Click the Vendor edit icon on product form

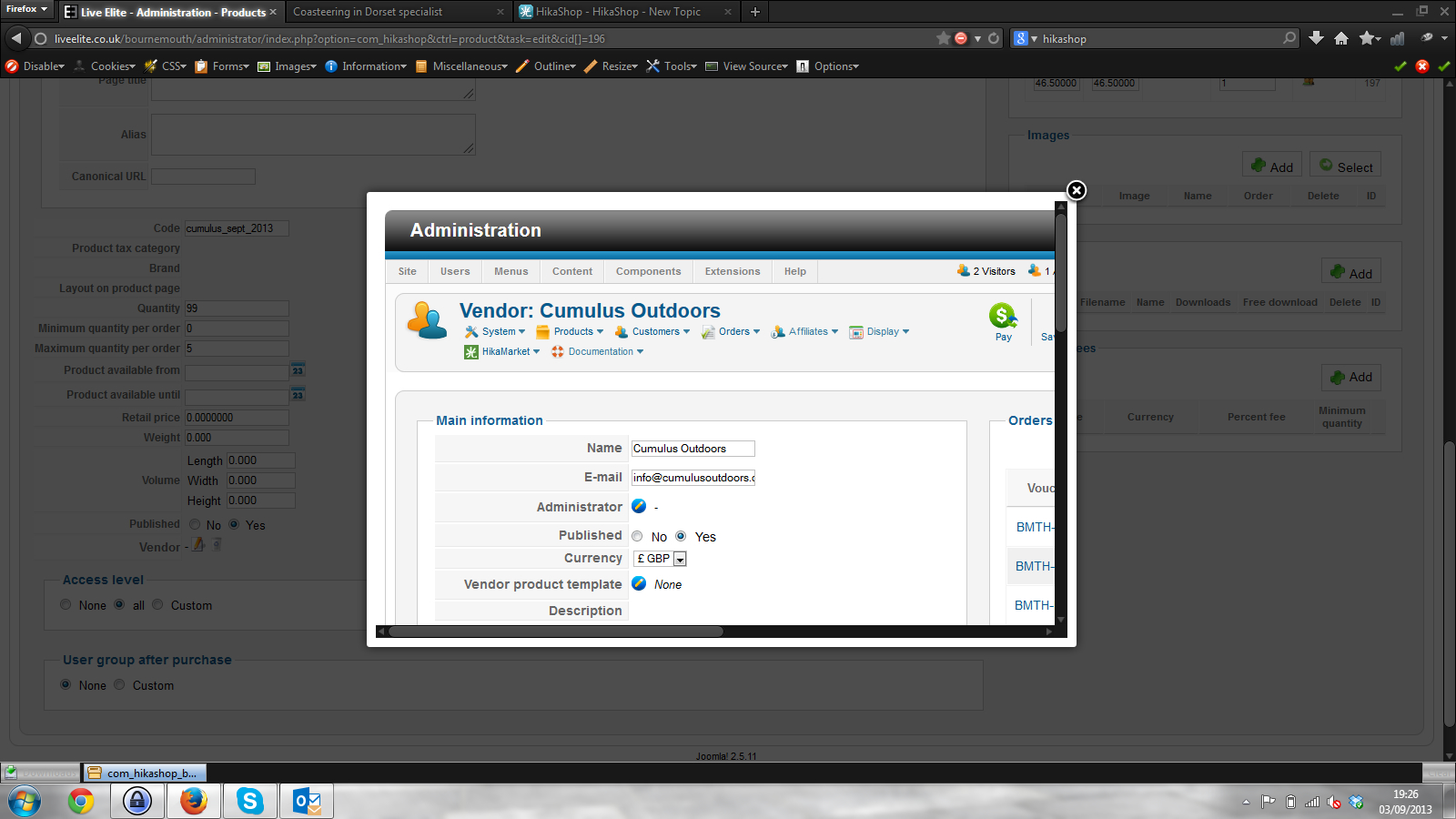[x=198, y=545]
